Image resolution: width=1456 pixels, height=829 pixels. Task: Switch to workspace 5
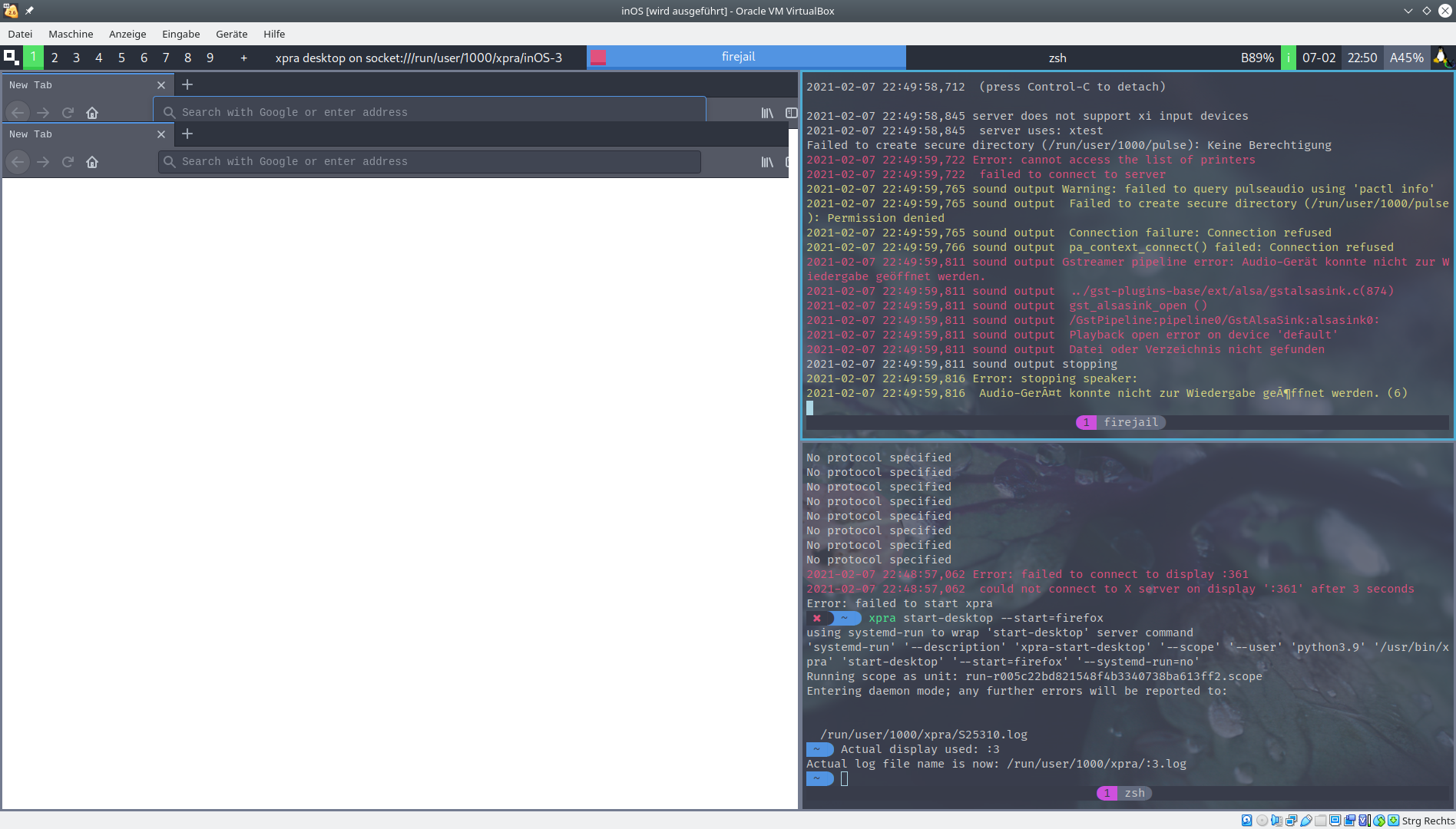(121, 58)
